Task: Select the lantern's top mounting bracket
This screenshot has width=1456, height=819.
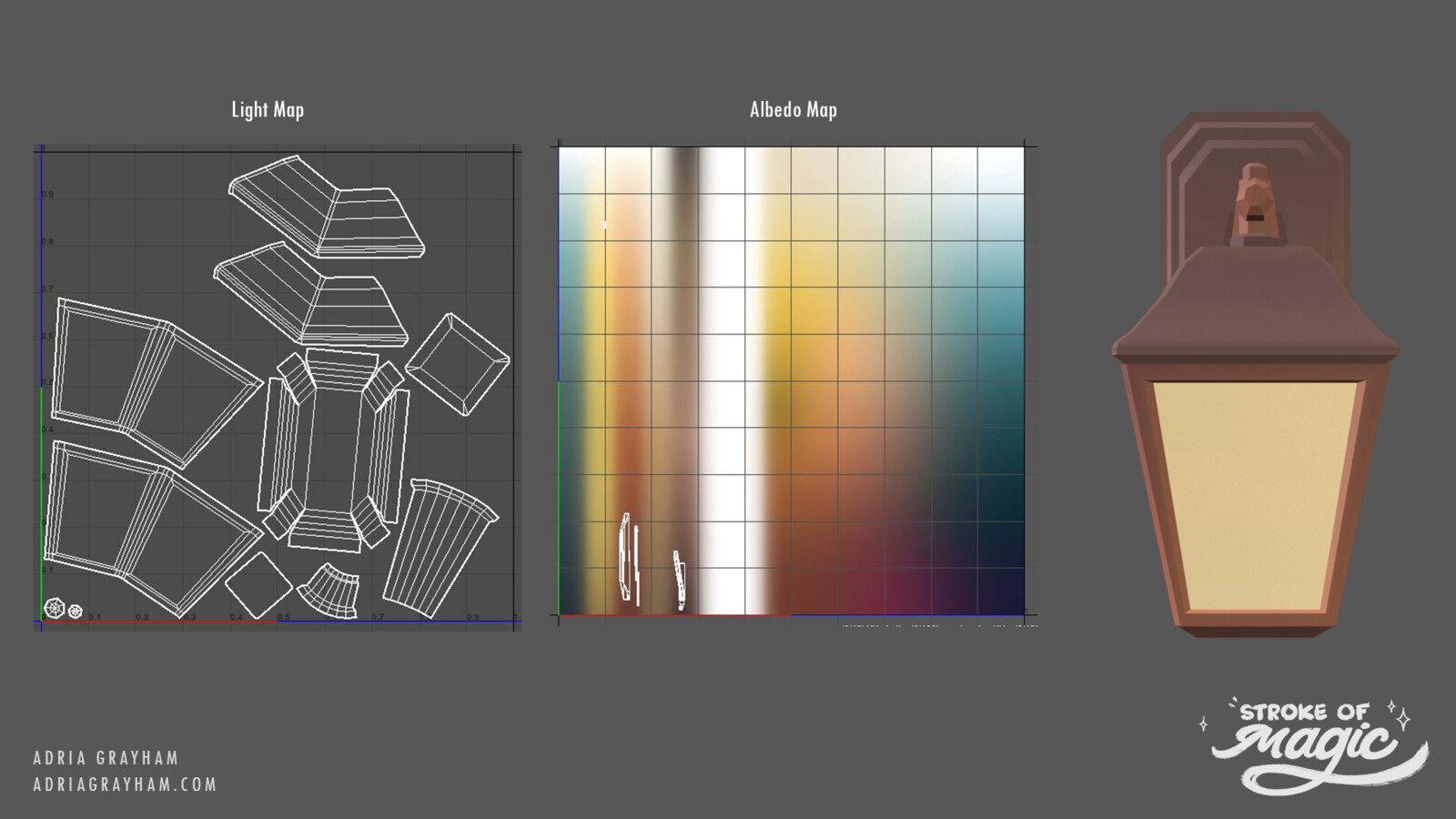Action: point(1254,206)
